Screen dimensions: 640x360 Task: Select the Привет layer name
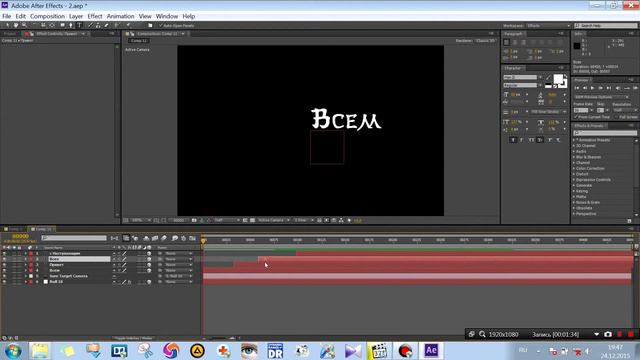point(56,264)
